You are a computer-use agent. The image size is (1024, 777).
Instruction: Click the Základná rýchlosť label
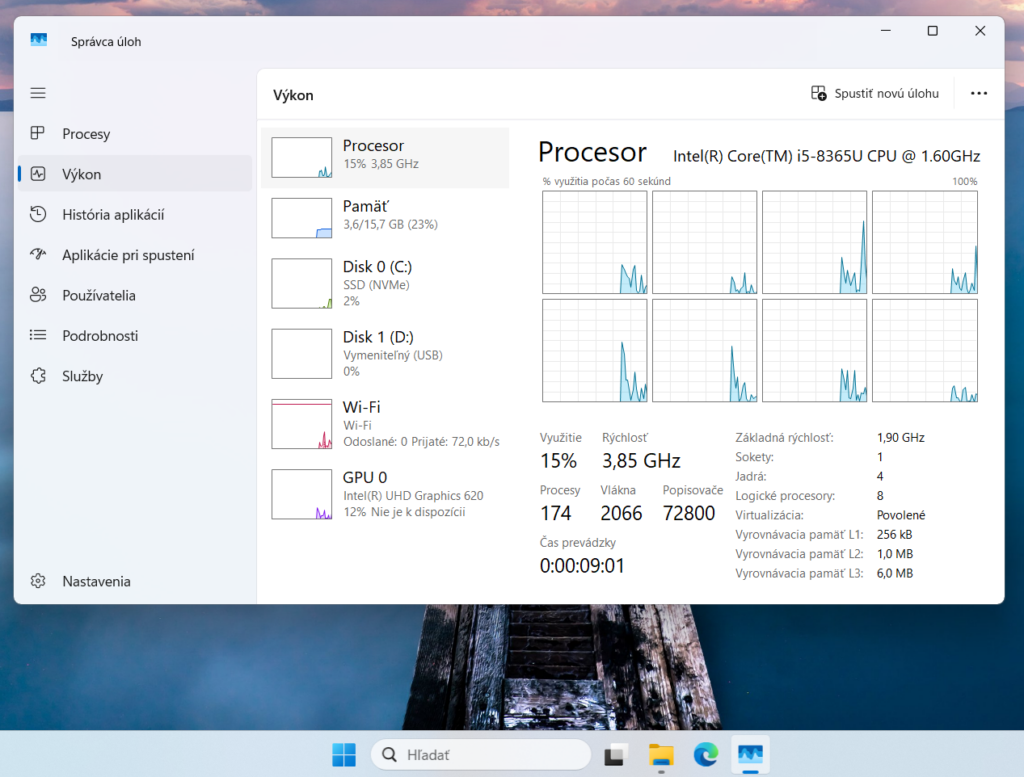tap(784, 437)
